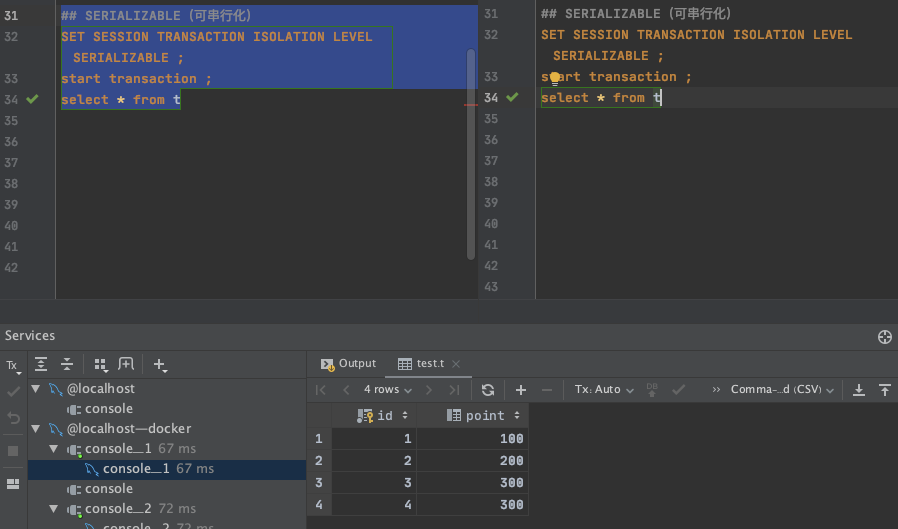Screen dimensions: 898x529
Task: Click the Submit DB upload arrow icon
Action: click(x=652, y=390)
